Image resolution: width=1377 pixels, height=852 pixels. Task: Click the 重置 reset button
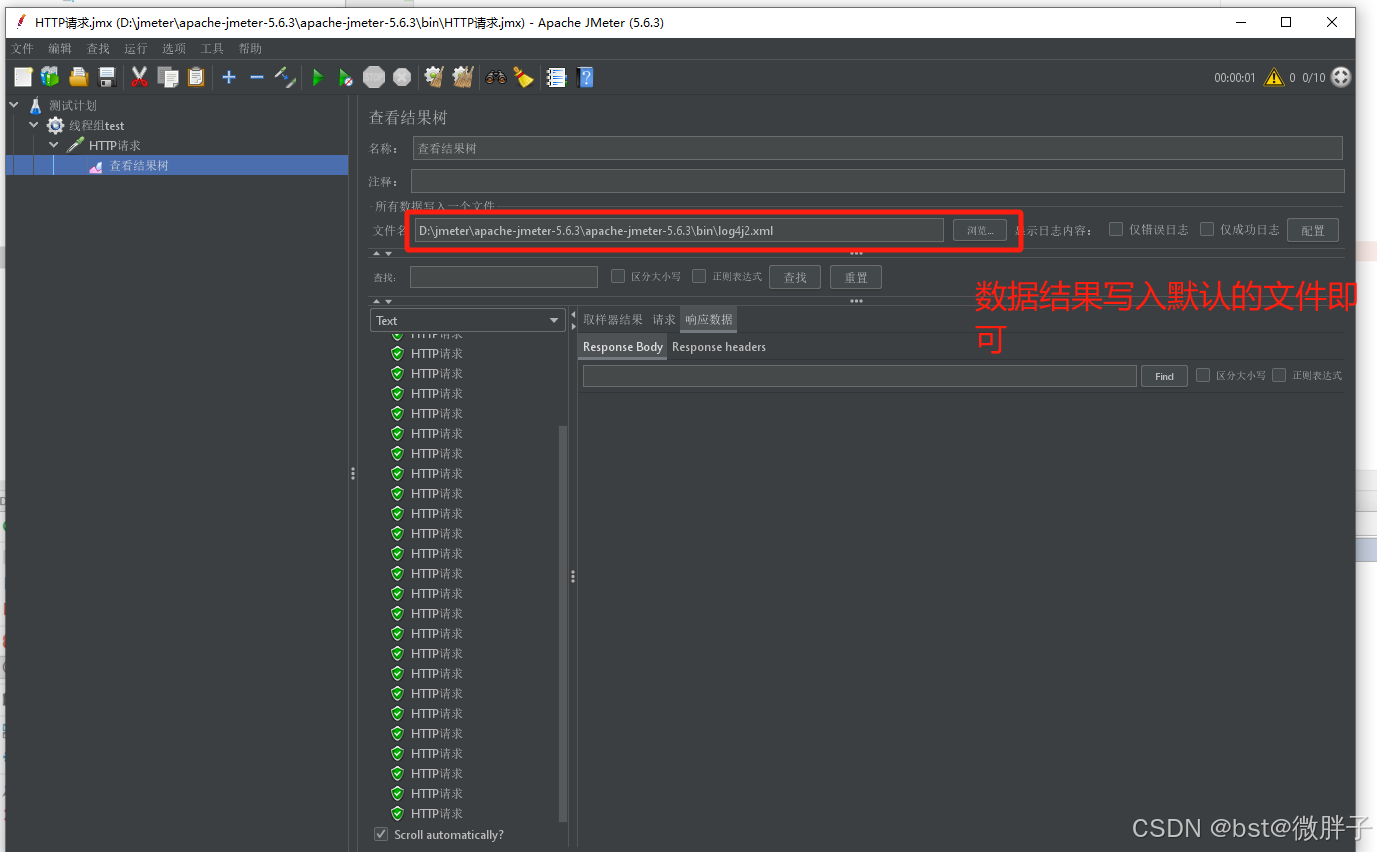856,277
